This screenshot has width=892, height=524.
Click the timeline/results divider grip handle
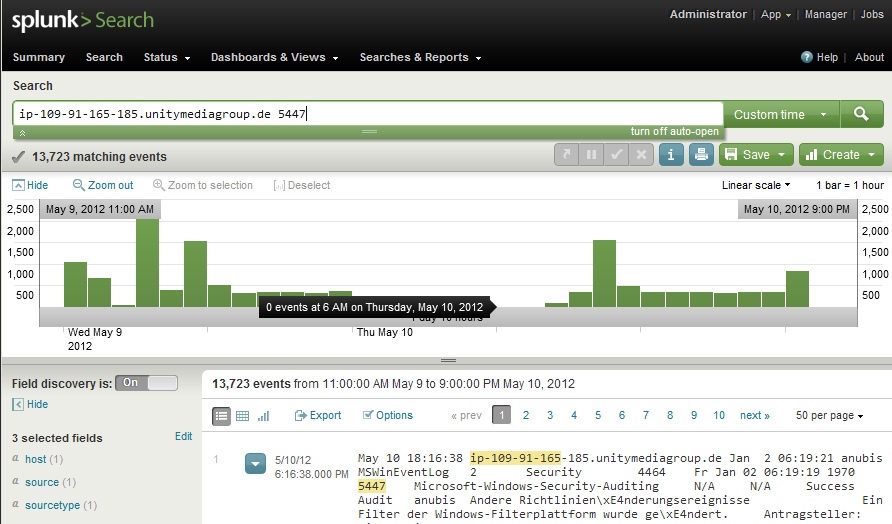[x=448, y=361]
